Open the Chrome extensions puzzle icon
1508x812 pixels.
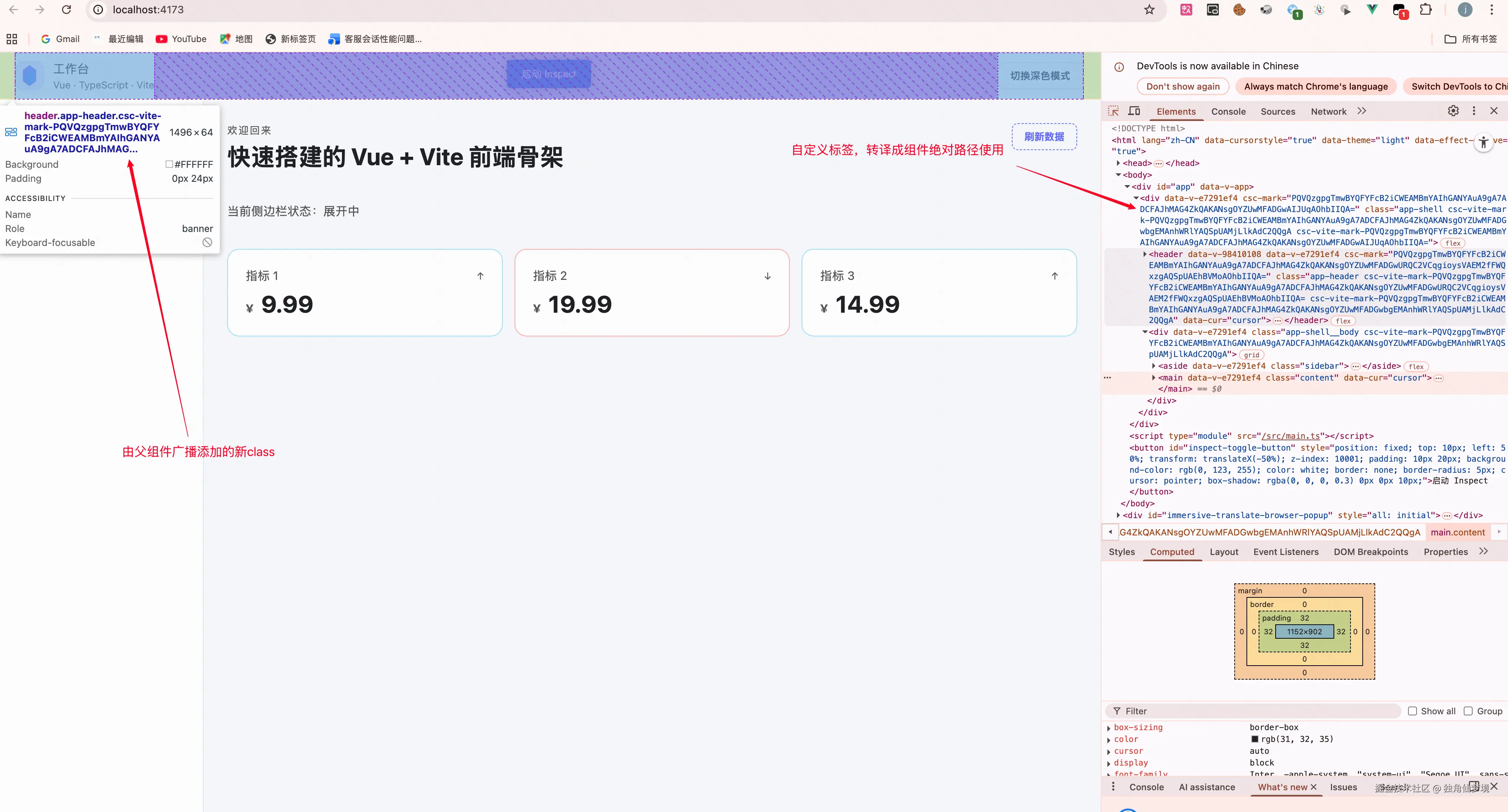click(x=1426, y=10)
